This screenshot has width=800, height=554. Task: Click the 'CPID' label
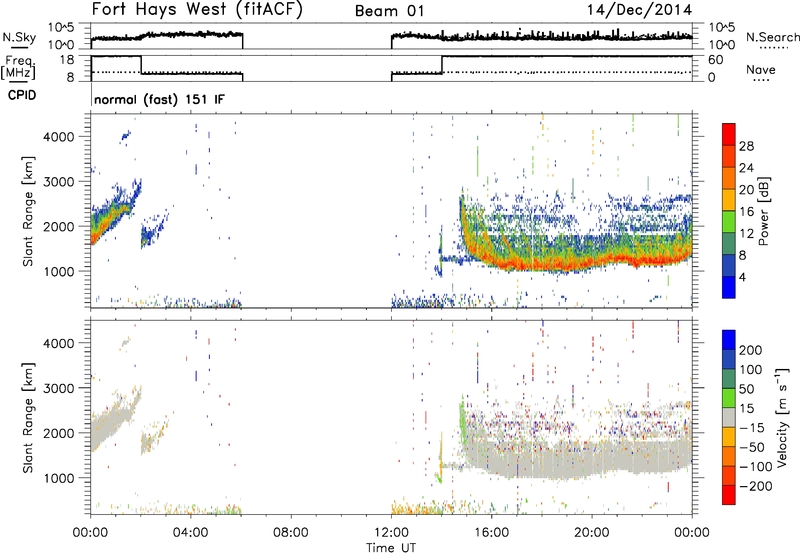pyautogui.click(x=22, y=95)
